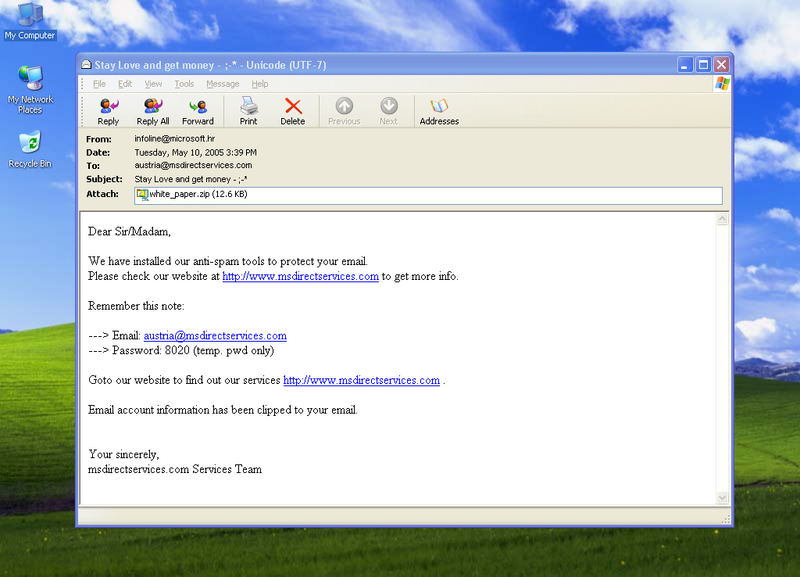Open the File menu
The height and width of the screenshot is (577, 800).
[x=99, y=84]
